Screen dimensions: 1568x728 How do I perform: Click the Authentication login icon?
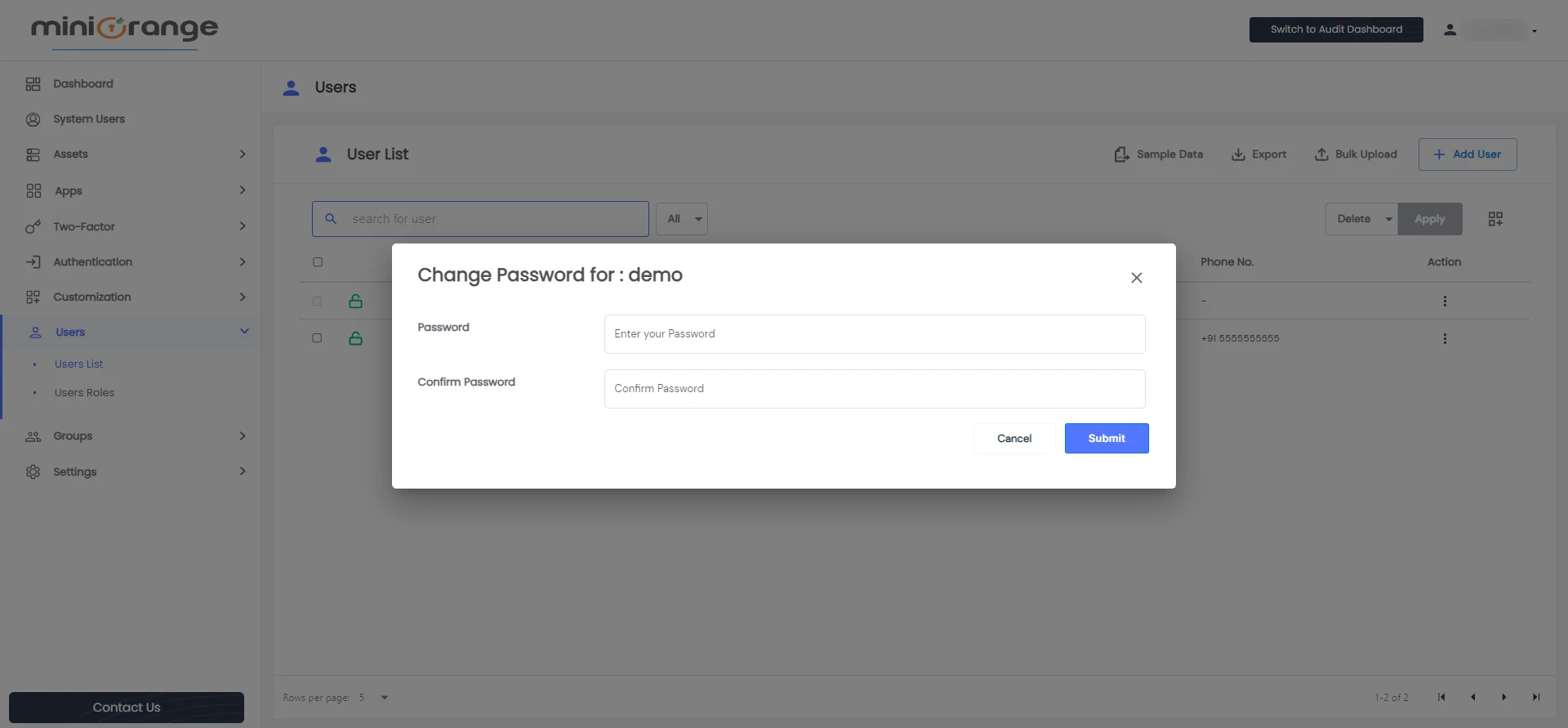(33, 261)
